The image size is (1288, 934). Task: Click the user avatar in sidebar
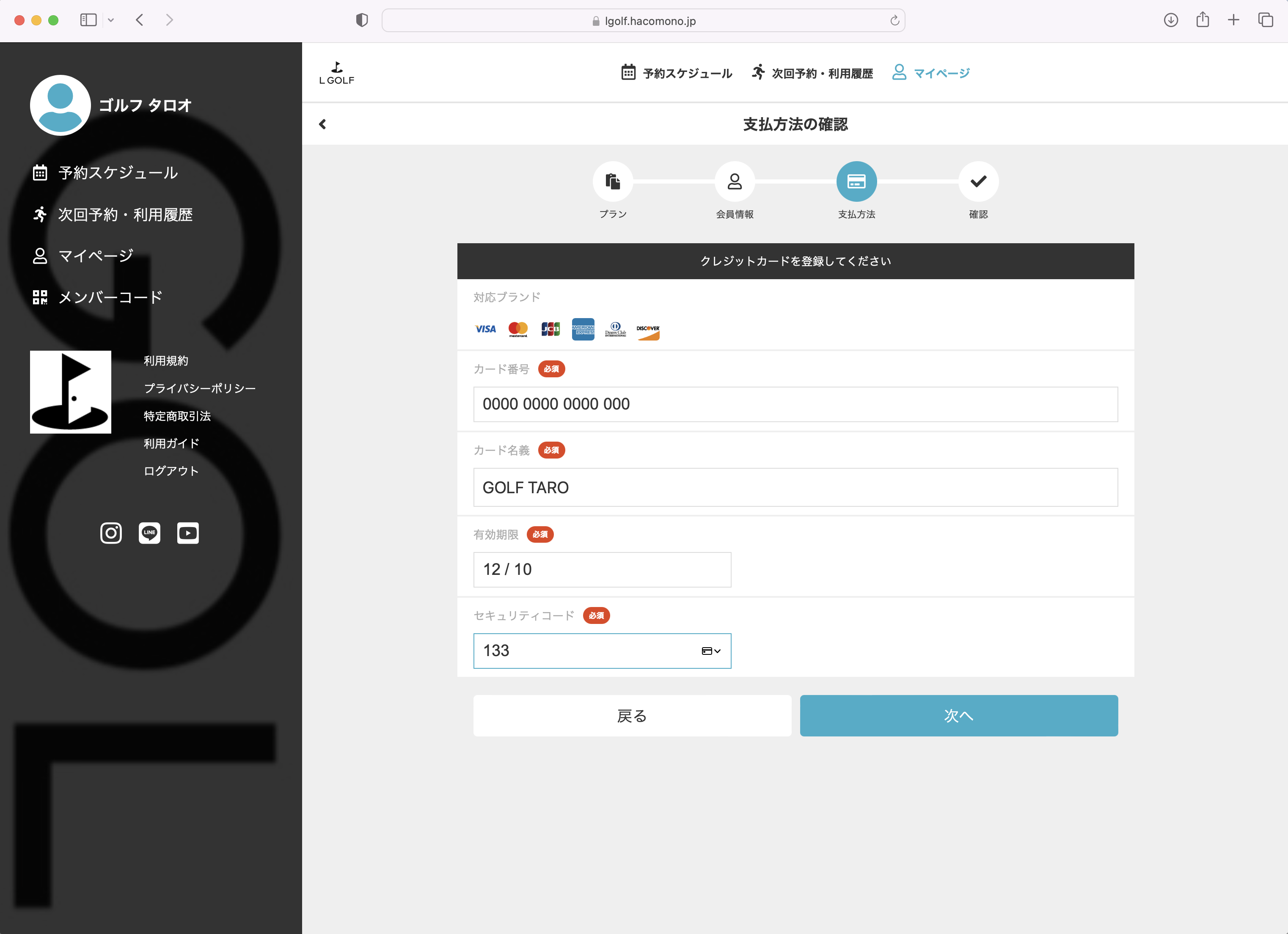pos(60,104)
